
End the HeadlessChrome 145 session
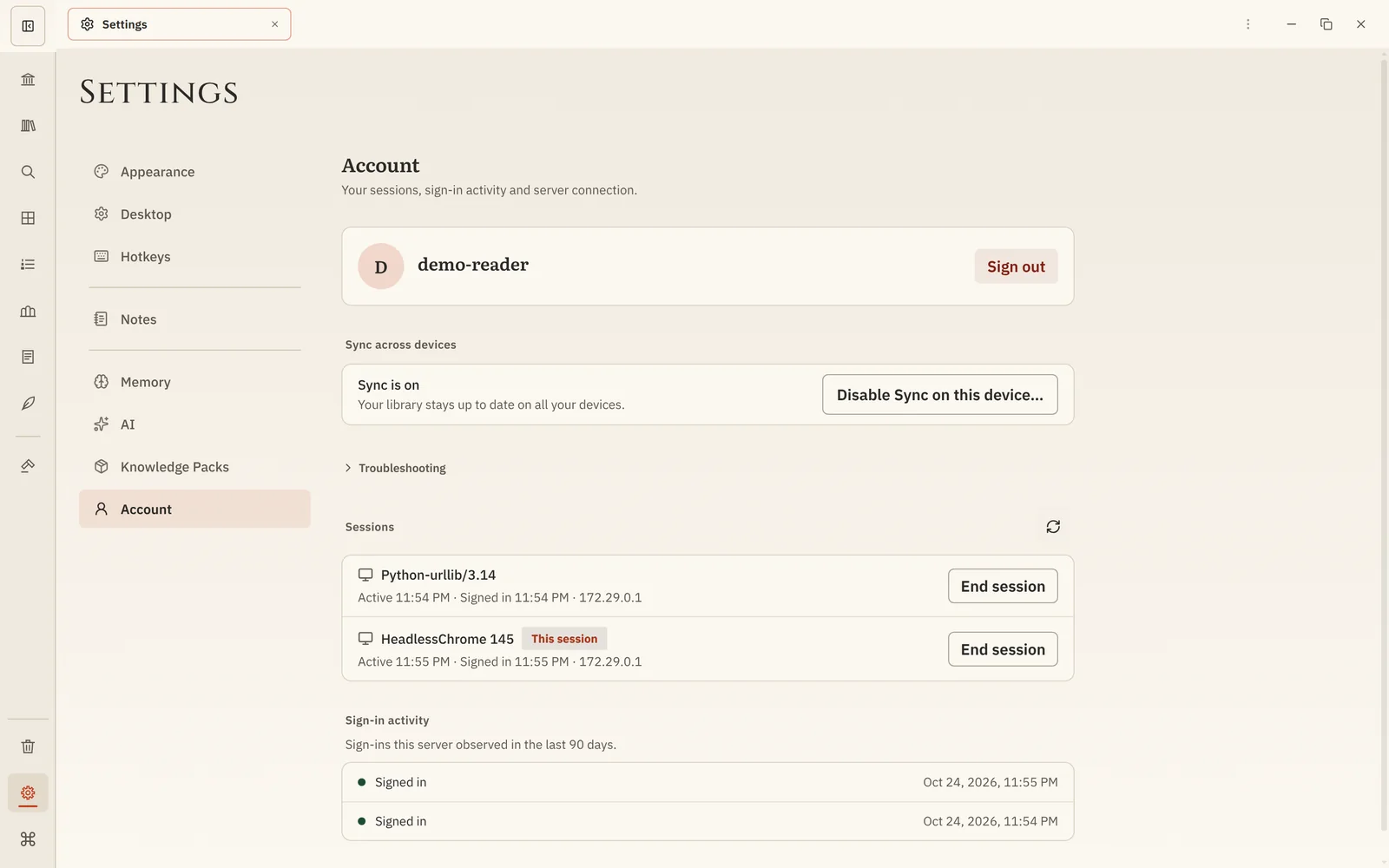pyautogui.click(x=1003, y=649)
